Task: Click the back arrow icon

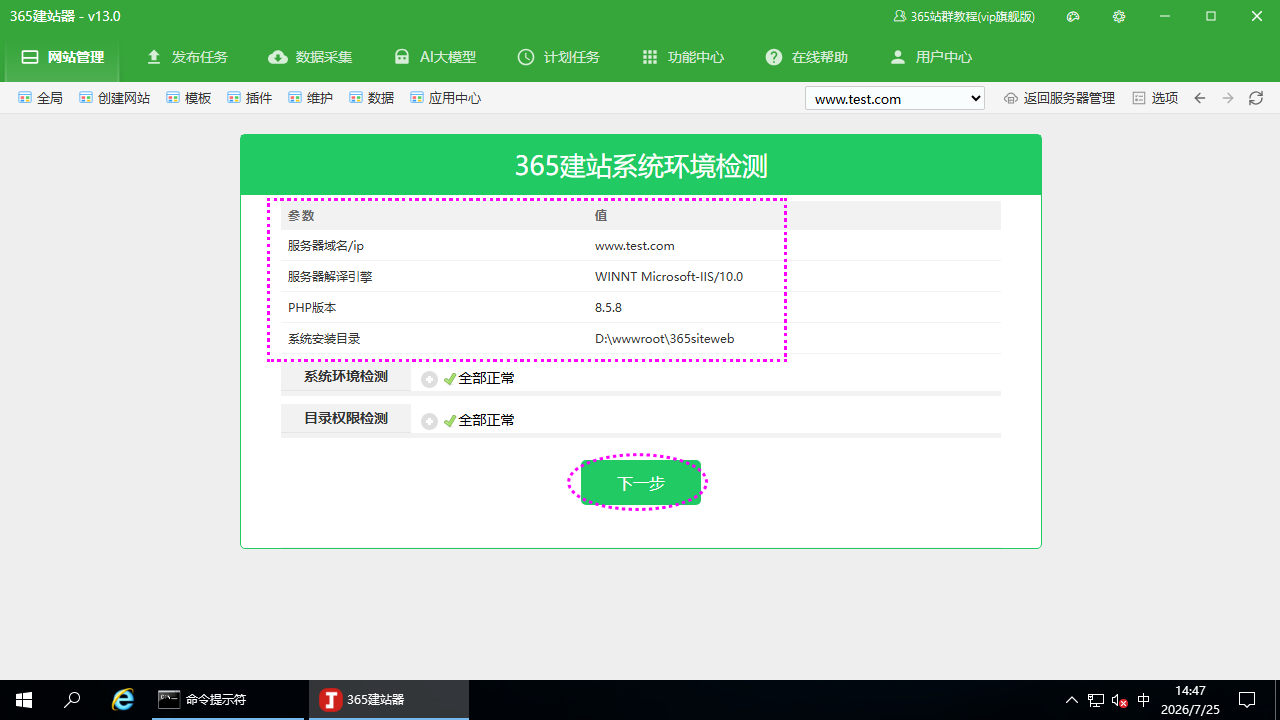Action: tap(1200, 98)
